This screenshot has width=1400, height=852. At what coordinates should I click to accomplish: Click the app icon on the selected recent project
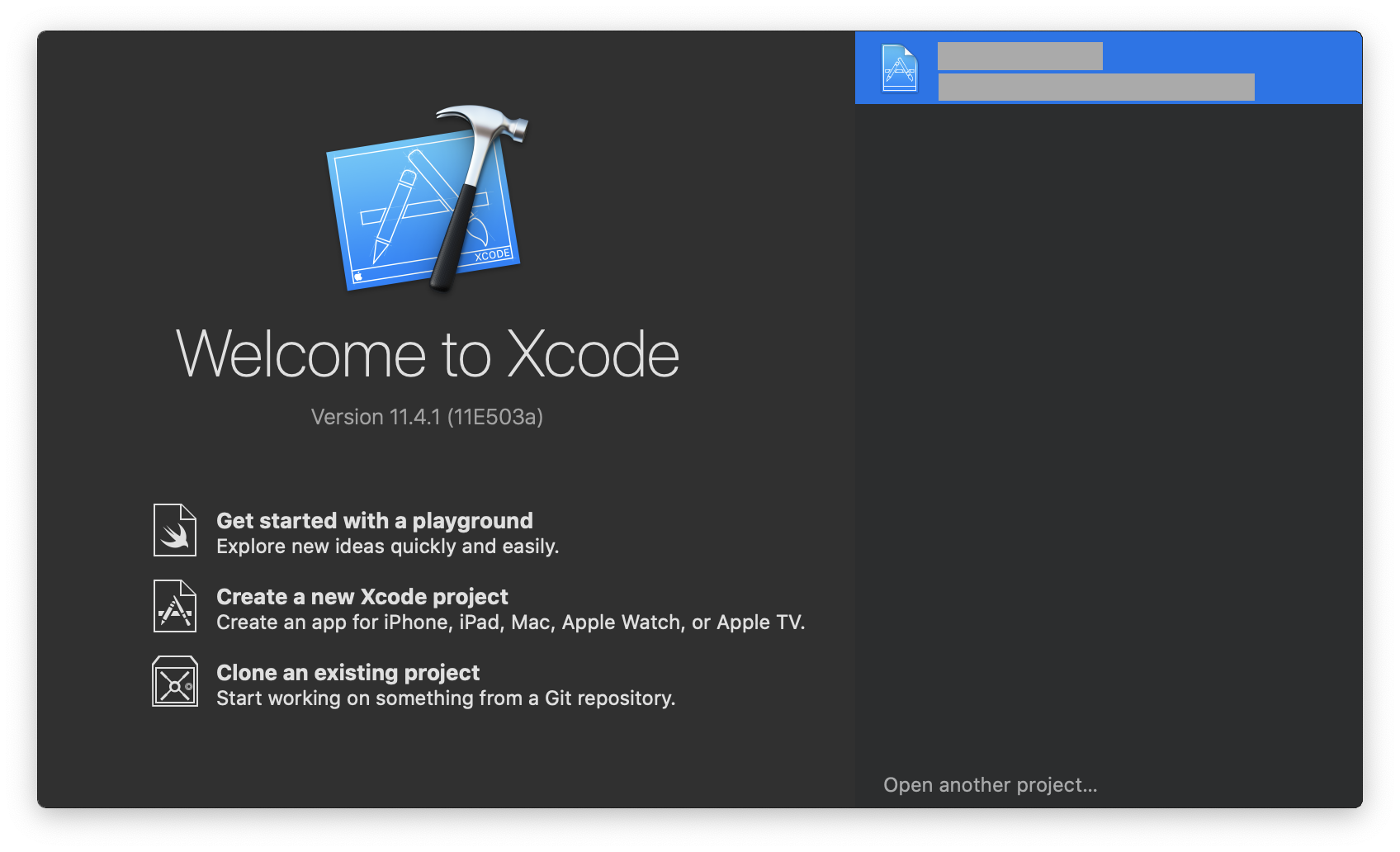tap(901, 69)
